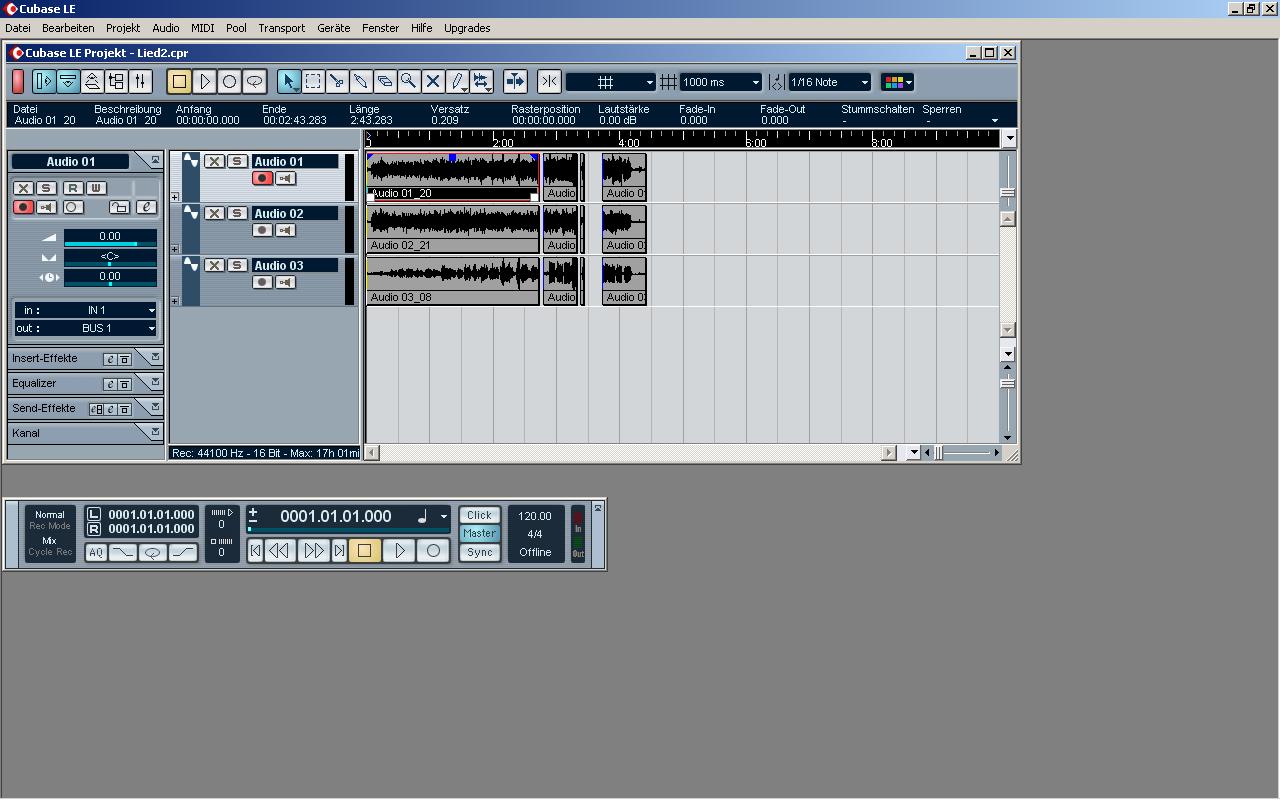Click the Master tempo button
The width and height of the screenshot is (1280, 800).
coord(479,534)
